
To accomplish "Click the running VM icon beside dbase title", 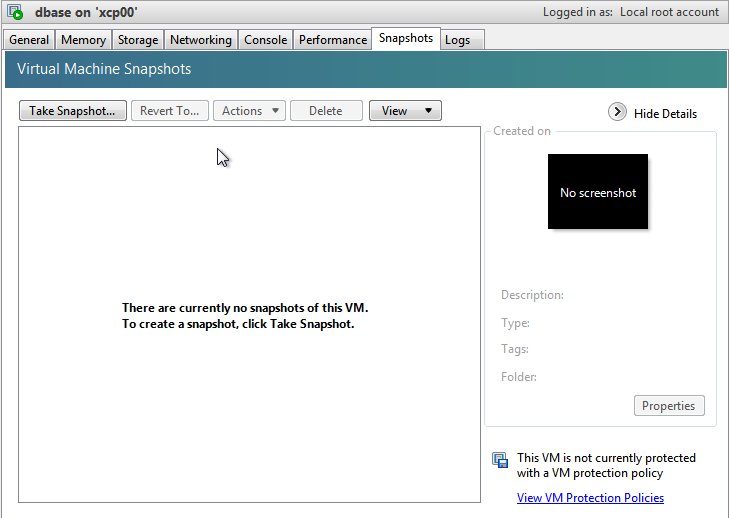I will 15,12.
